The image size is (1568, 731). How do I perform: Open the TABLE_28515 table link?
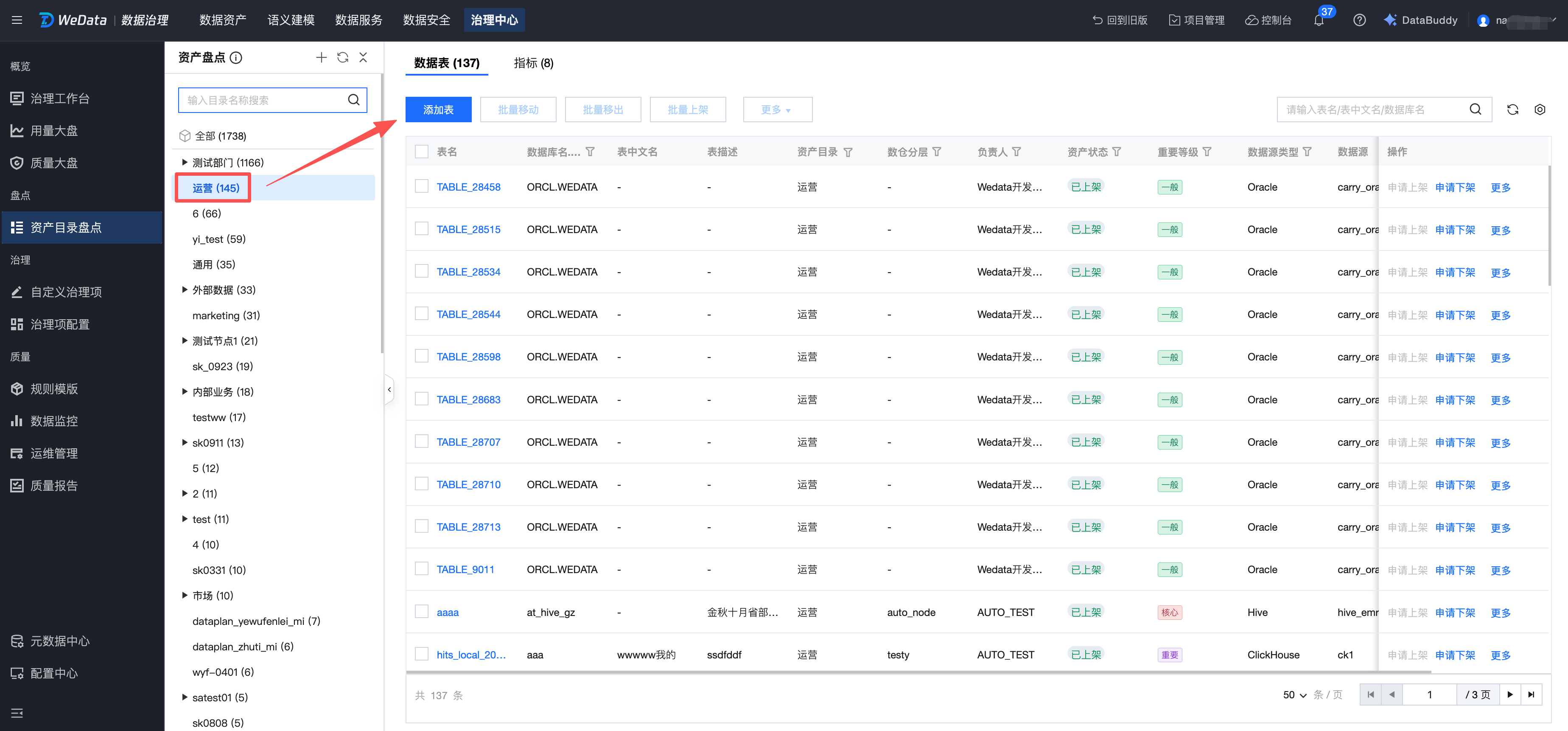pos(468,229)
